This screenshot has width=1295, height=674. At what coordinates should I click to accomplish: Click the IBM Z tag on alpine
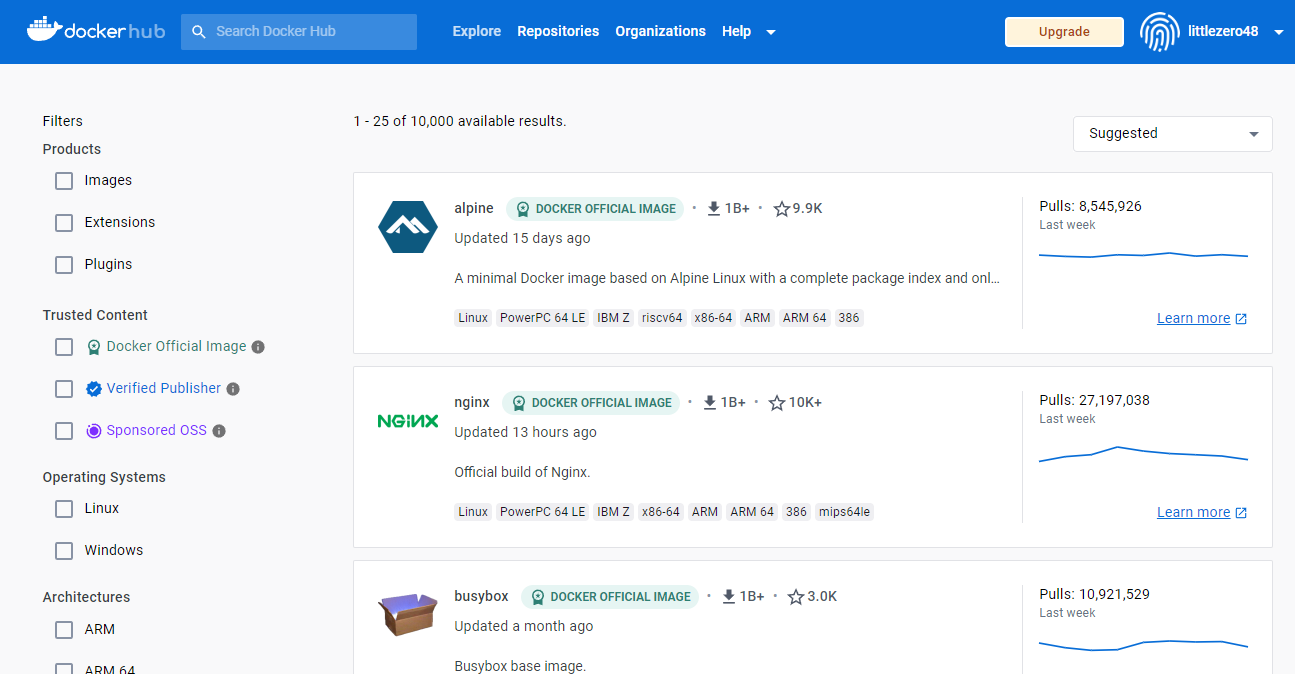coord(613,318)
